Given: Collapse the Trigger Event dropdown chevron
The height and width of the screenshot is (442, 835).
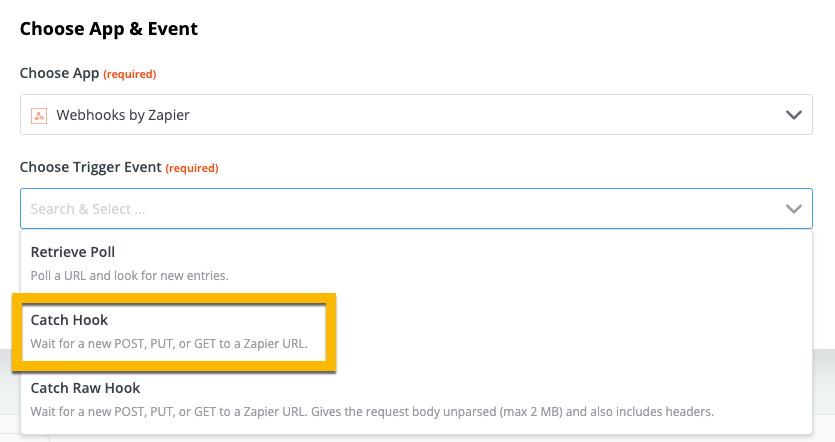Looking at the screenshot, I should point(794,209).
